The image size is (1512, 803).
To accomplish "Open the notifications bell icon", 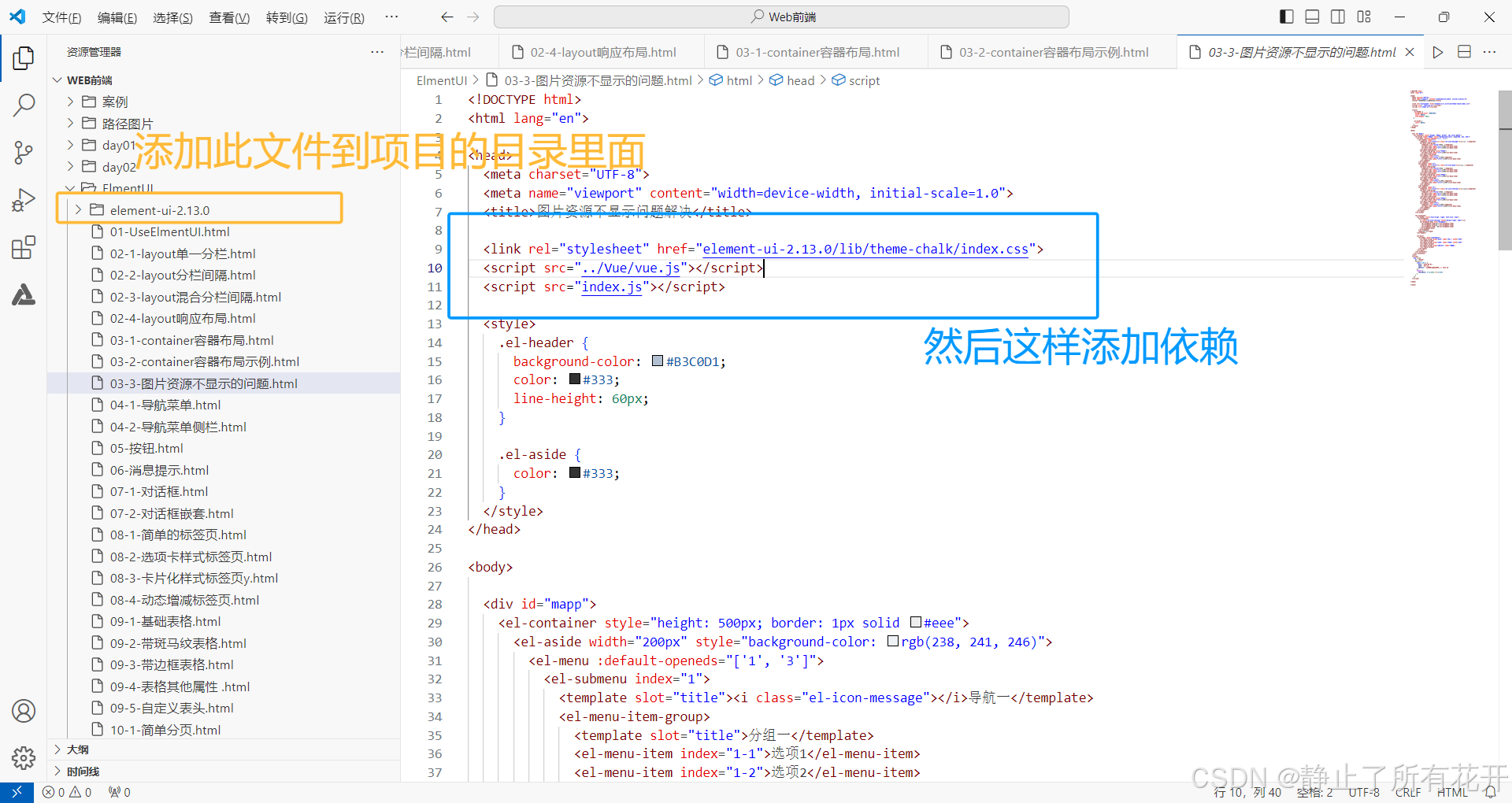I will pyautogui.click(x=1491, y=792).
